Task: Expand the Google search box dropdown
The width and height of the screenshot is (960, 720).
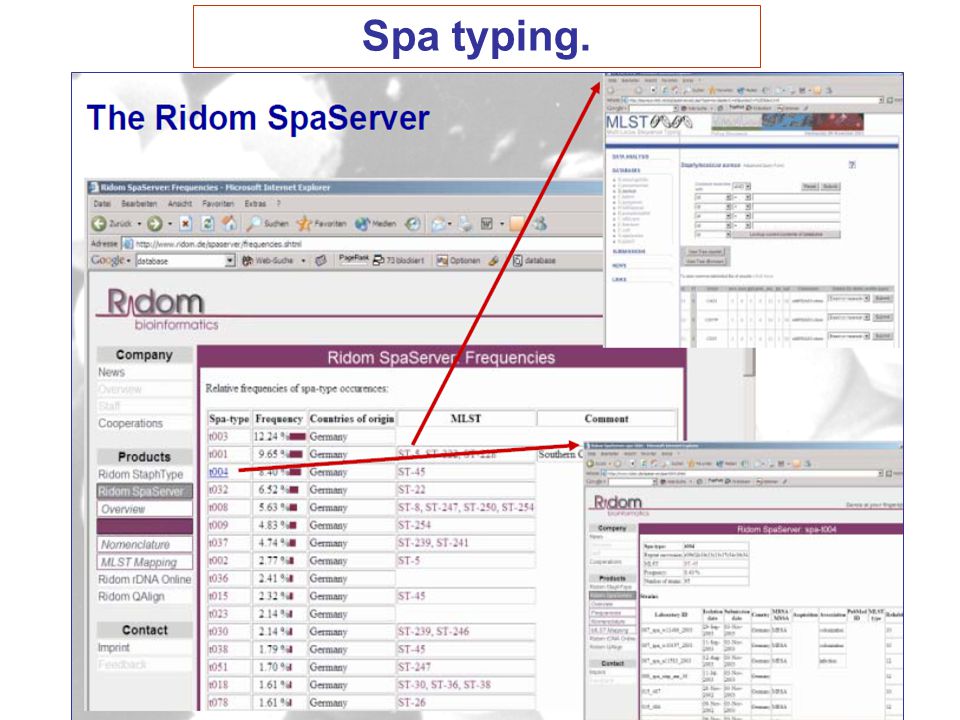Action: tap(230, 261)
